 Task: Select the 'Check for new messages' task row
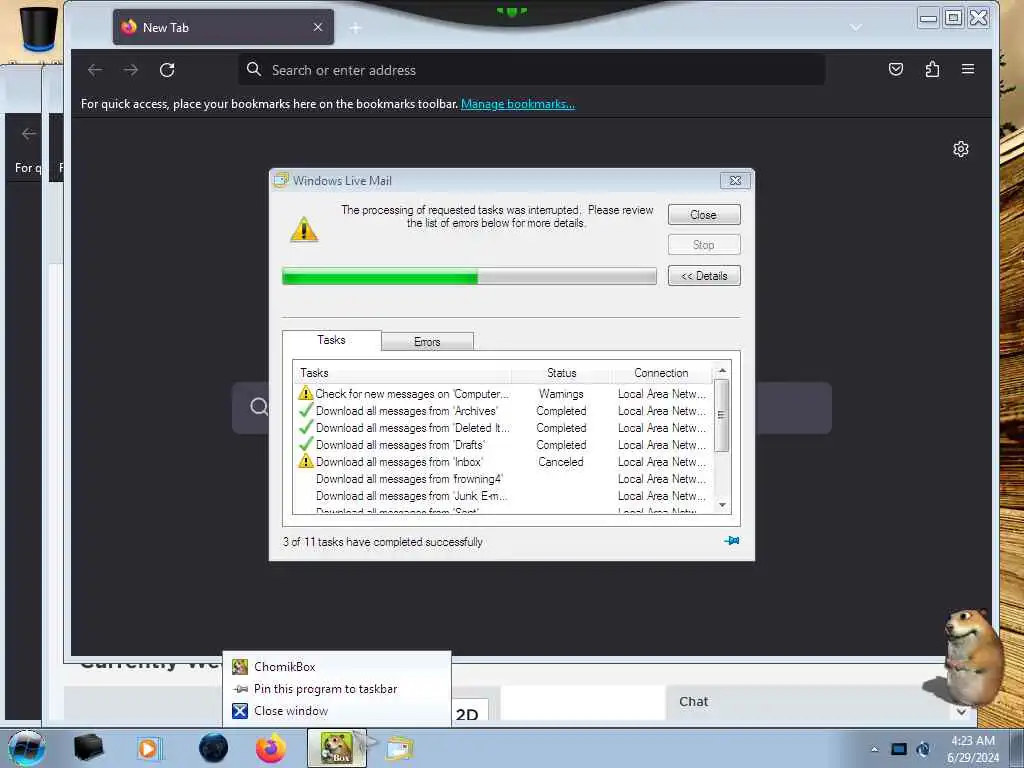(503, 394)
